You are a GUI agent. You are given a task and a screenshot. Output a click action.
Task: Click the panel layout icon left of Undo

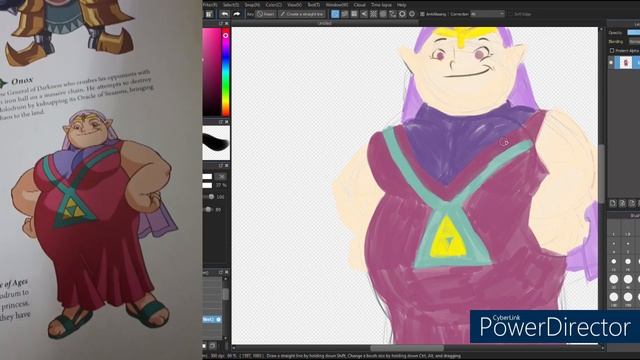tap(209, 14)
